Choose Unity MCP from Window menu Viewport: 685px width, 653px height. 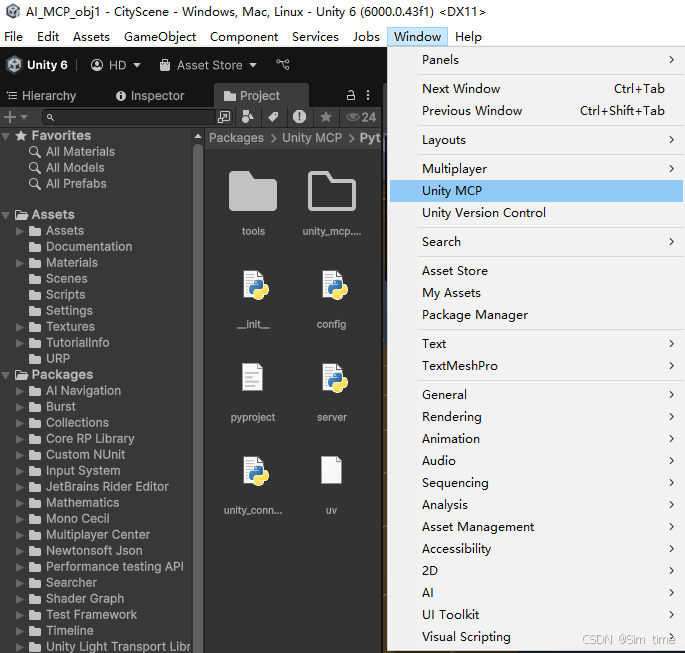pyautogui.click(x=536, y=191)
